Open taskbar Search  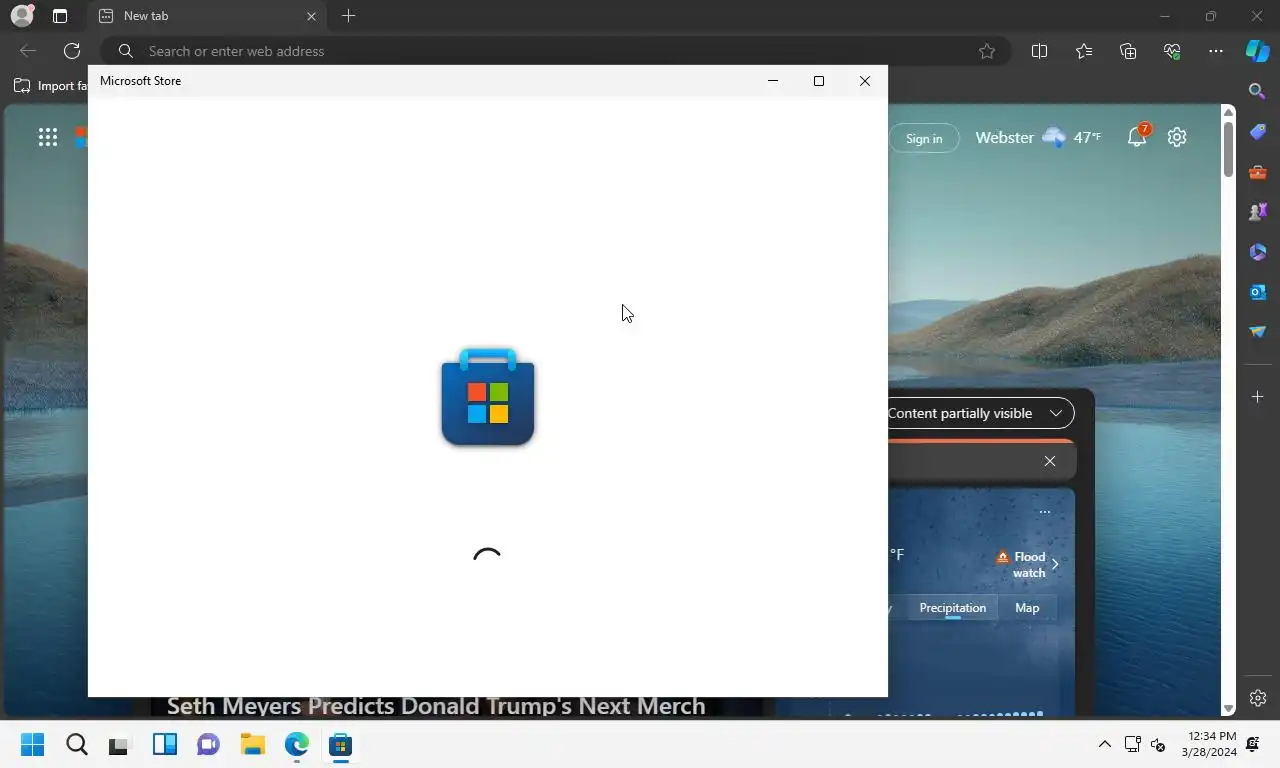coord(77,744)
